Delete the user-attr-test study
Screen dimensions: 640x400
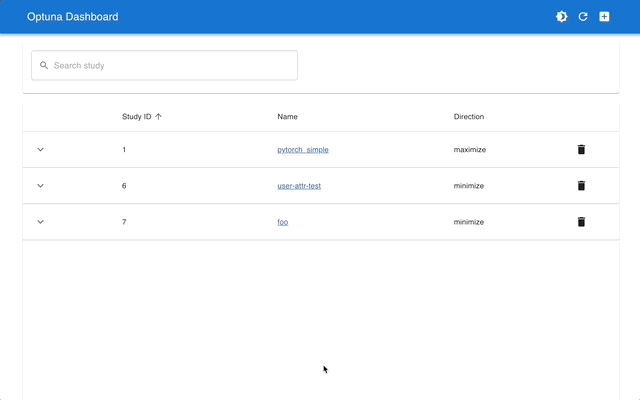tap(581, 186)
